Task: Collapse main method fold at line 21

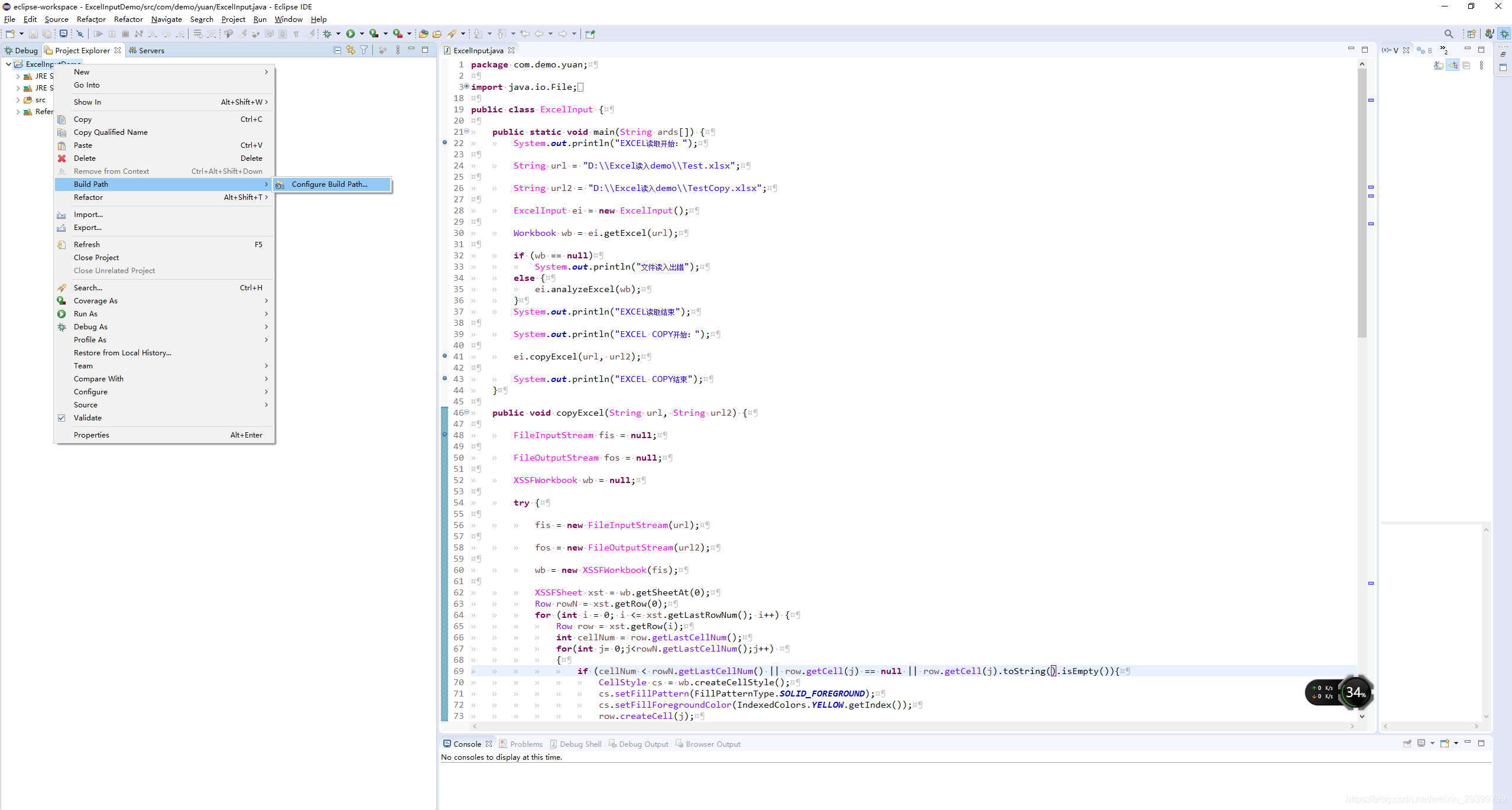Action: 467,131
